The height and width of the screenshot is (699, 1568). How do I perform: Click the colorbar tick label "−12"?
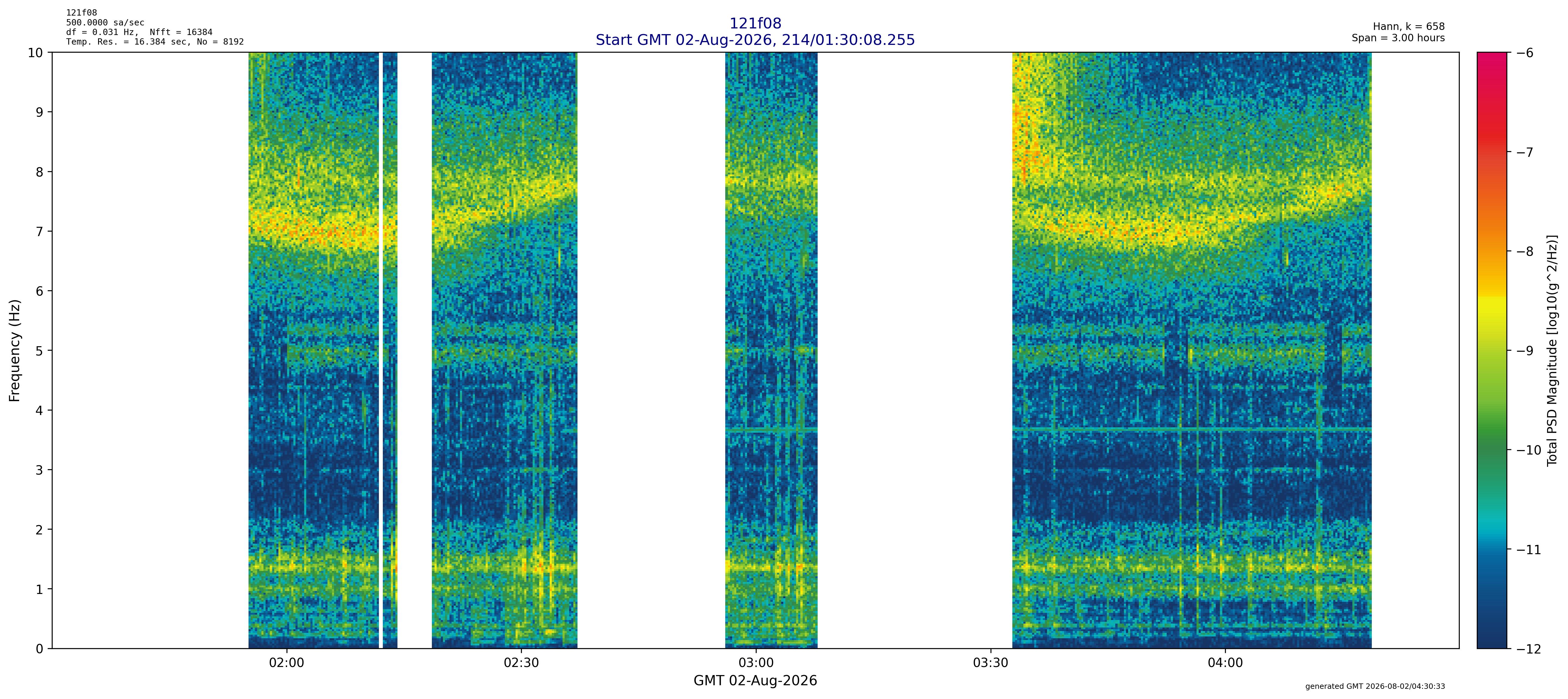[1528, 649]
